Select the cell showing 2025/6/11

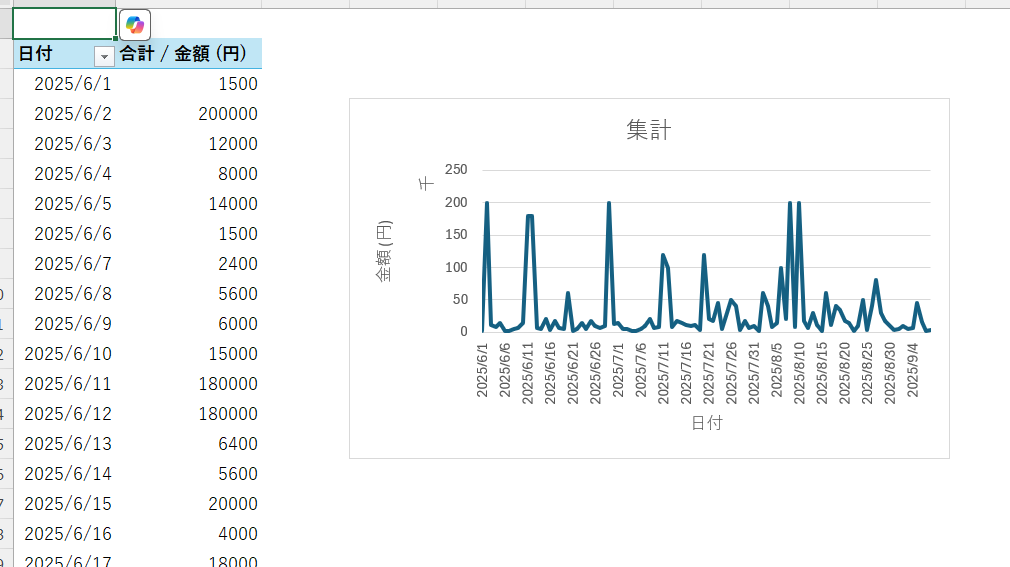coord(68,384)
